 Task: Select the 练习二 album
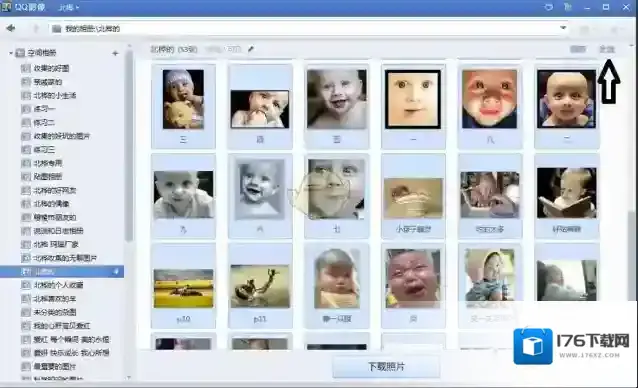point(44,122)
